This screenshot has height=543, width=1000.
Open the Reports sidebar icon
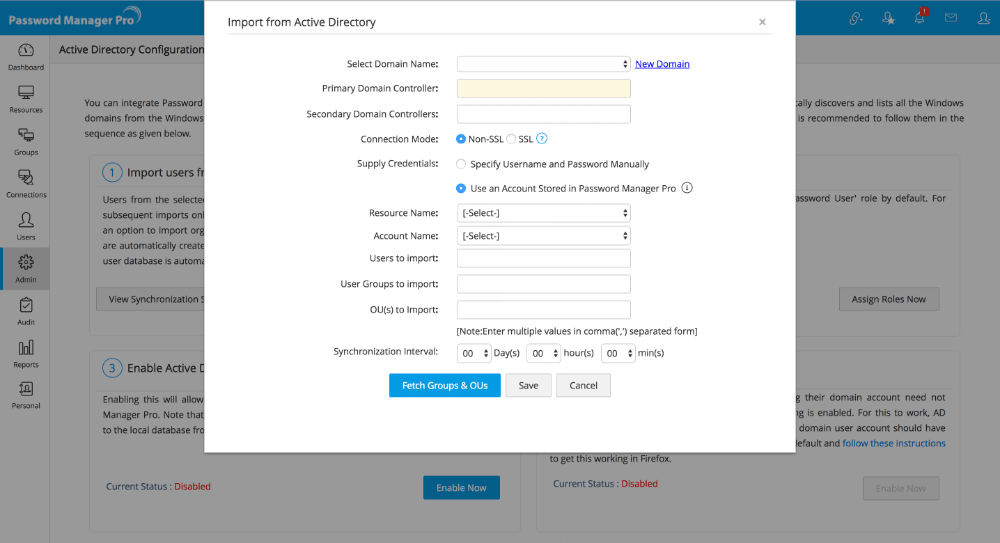[26, 352]
